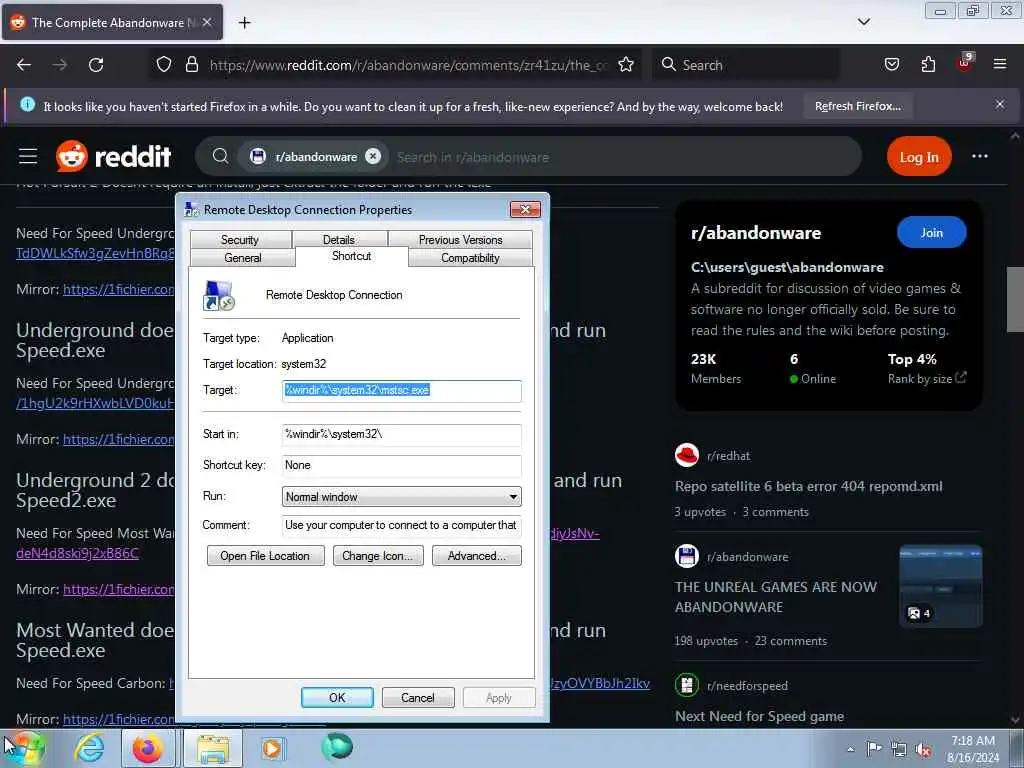This screenshot has width=1024, height=768.
Task: Click Open File Location button
Action: 265,556
